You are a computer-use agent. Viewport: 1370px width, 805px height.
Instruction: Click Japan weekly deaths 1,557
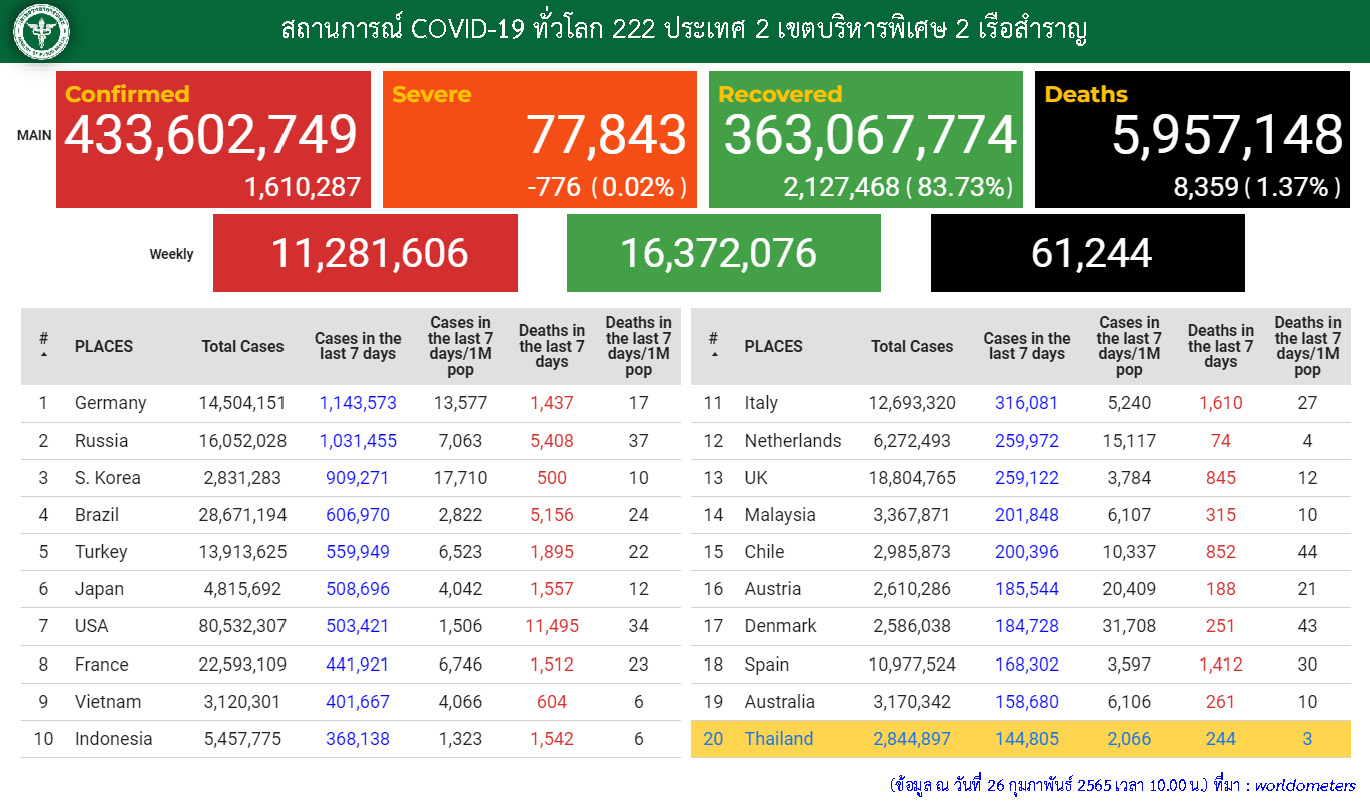tap(552, 589)
